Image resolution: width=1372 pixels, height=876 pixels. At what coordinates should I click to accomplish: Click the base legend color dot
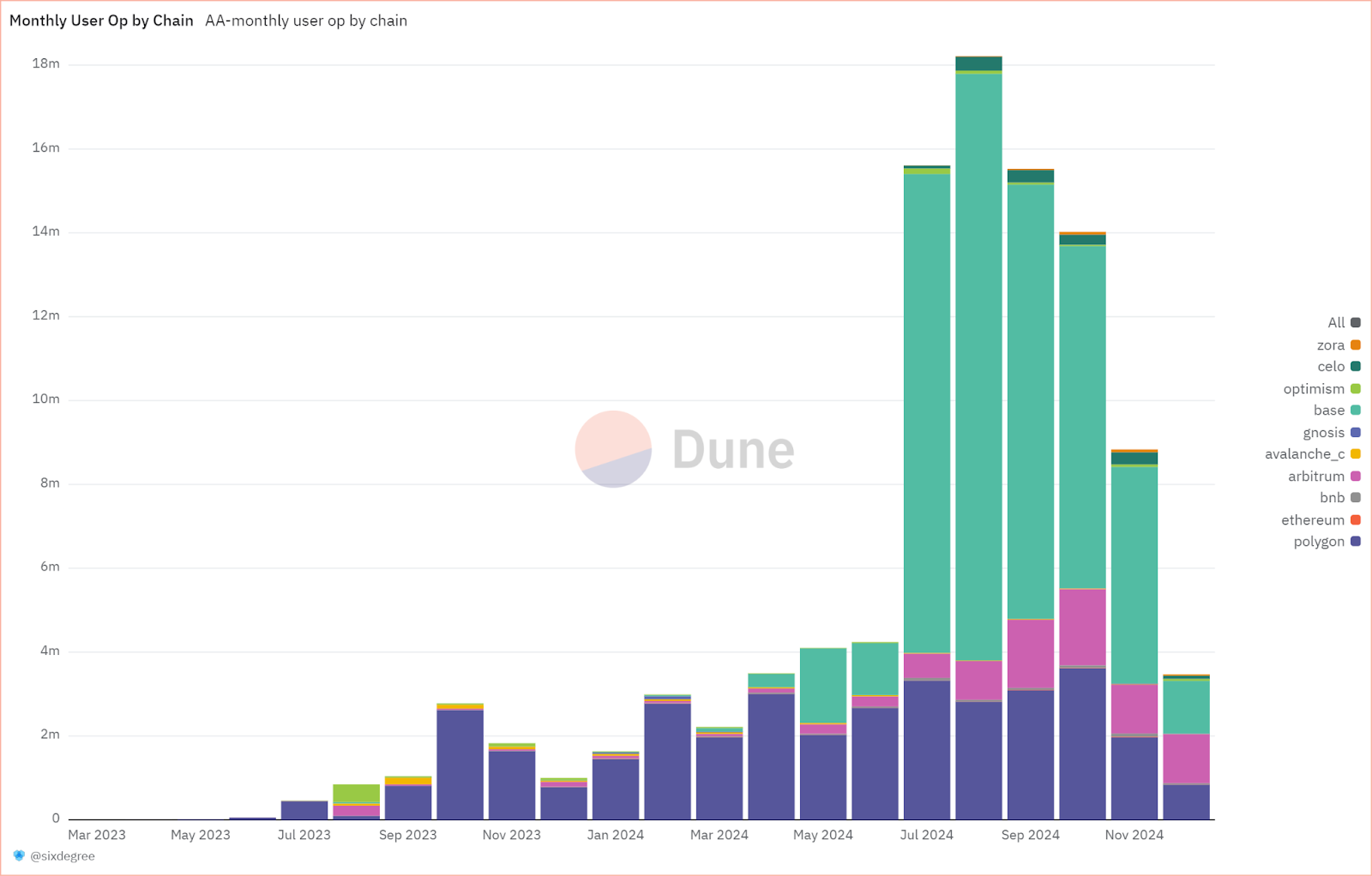pos(1356,411)
